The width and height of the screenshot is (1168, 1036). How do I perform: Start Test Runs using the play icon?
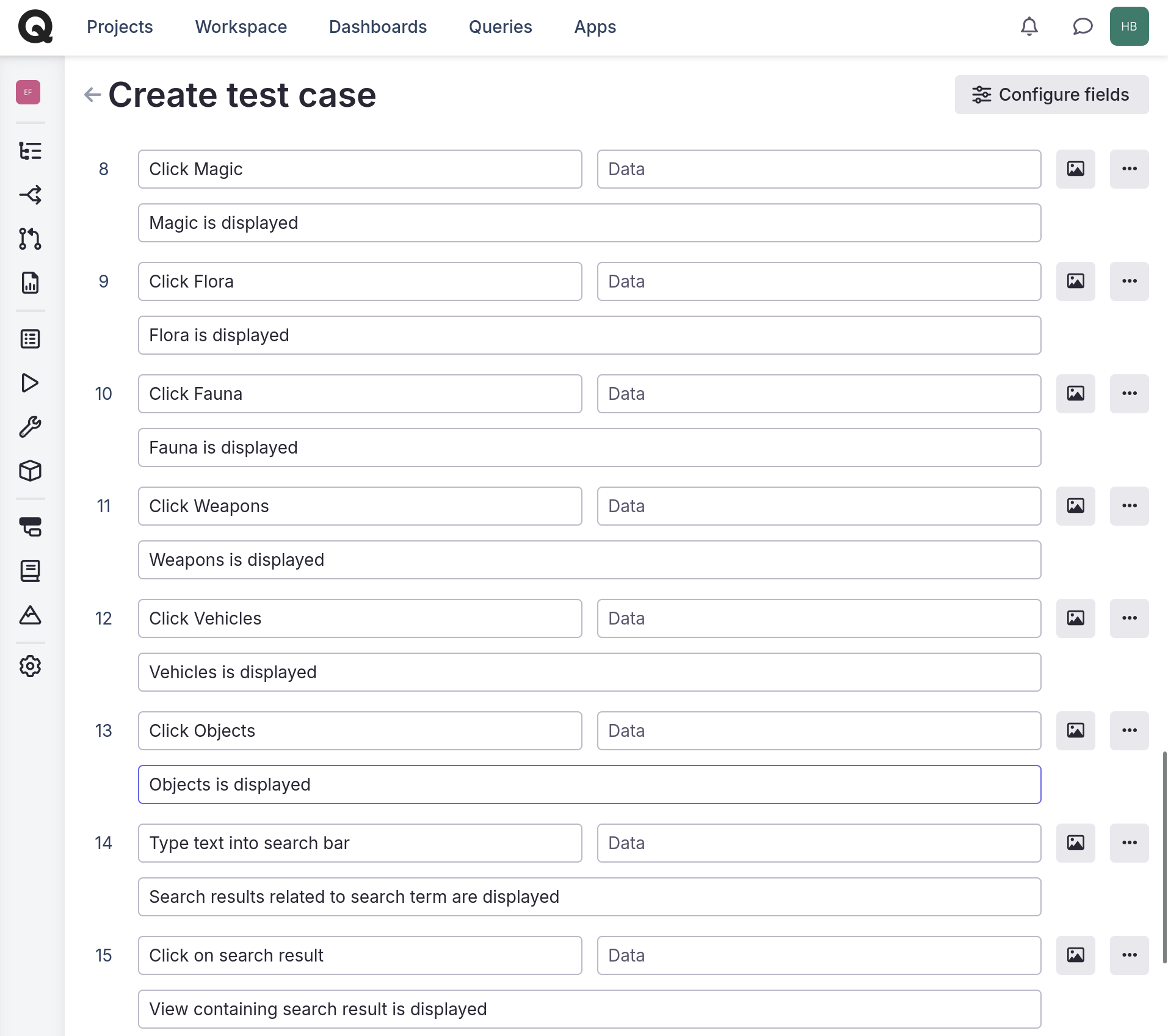(x=30, y=383)
